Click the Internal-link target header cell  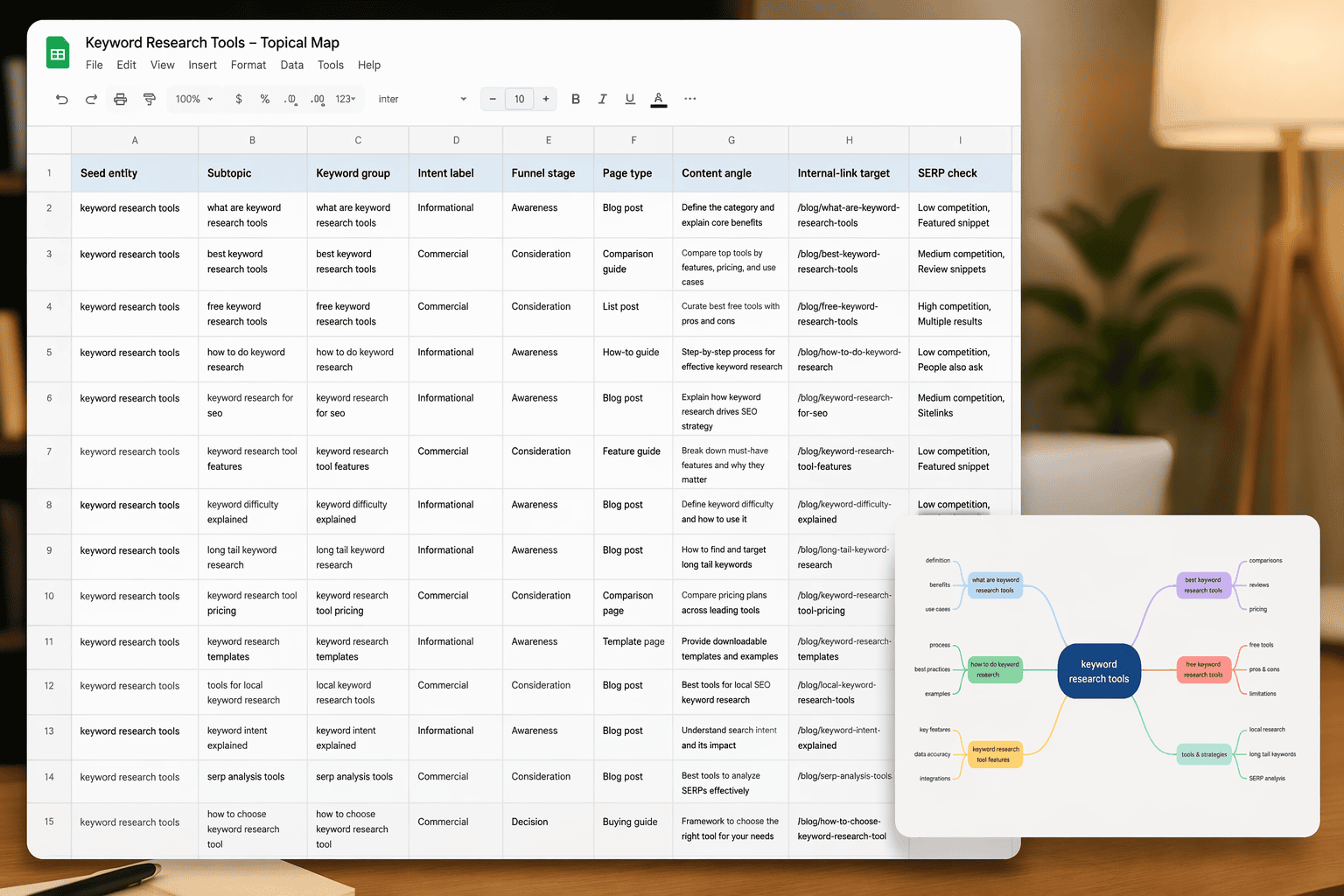tap(849, 173)
